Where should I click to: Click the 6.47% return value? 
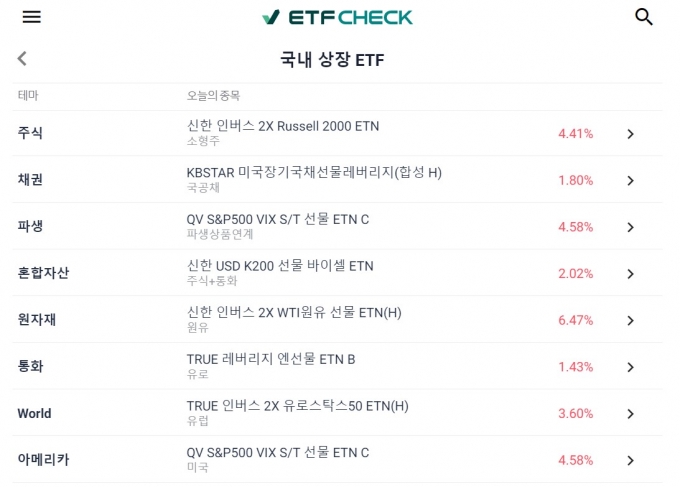(575, 320)
